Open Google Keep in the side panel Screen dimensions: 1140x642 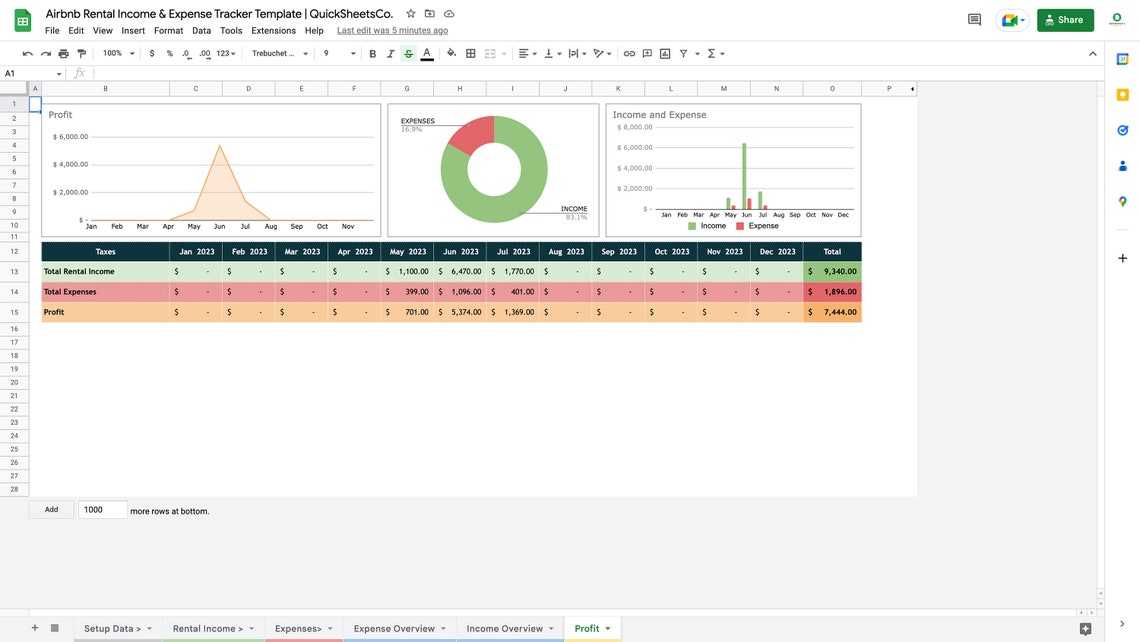(x=1122, y=93)
